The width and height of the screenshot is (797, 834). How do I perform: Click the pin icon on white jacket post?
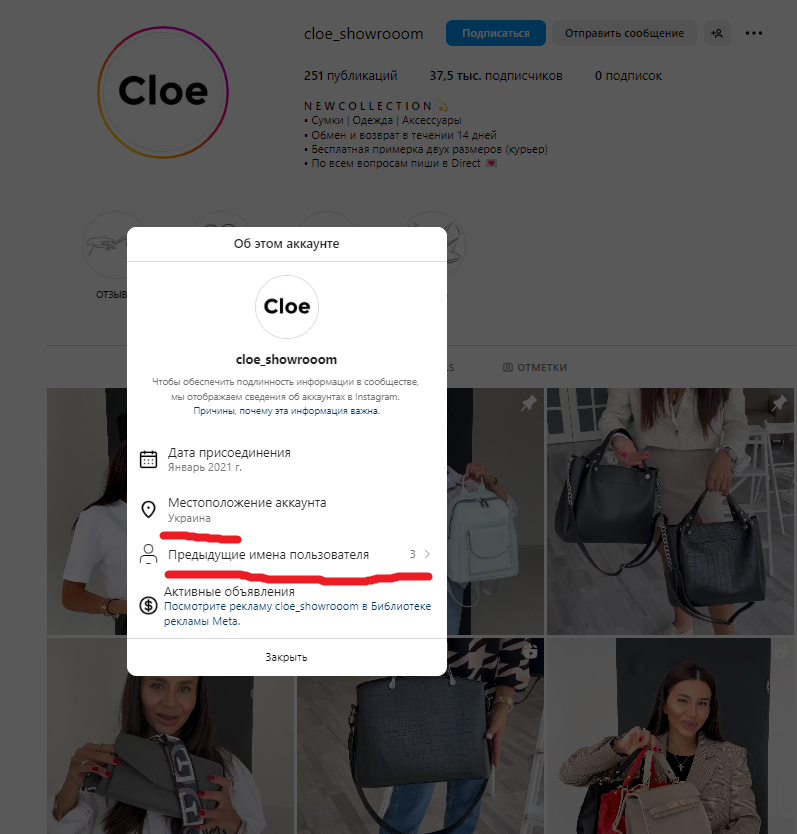[779, 403]
